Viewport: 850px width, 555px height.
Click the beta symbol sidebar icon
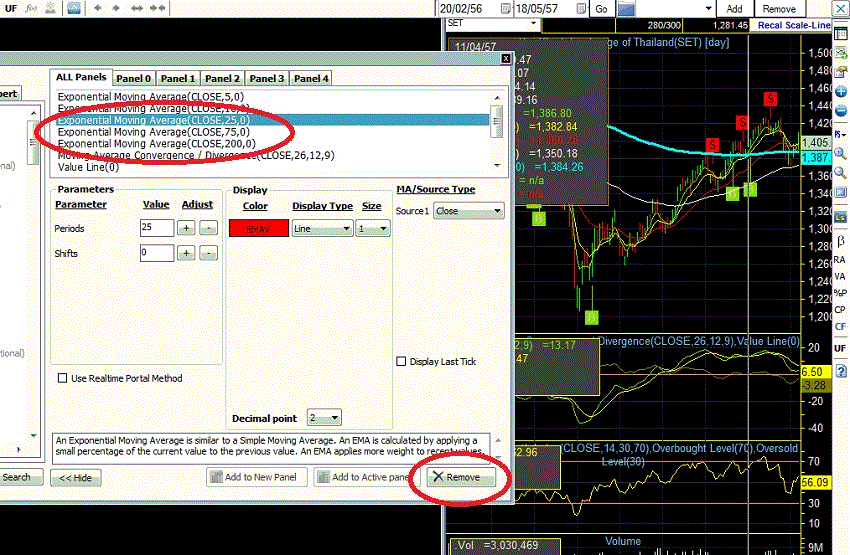(x=841, y=241)
